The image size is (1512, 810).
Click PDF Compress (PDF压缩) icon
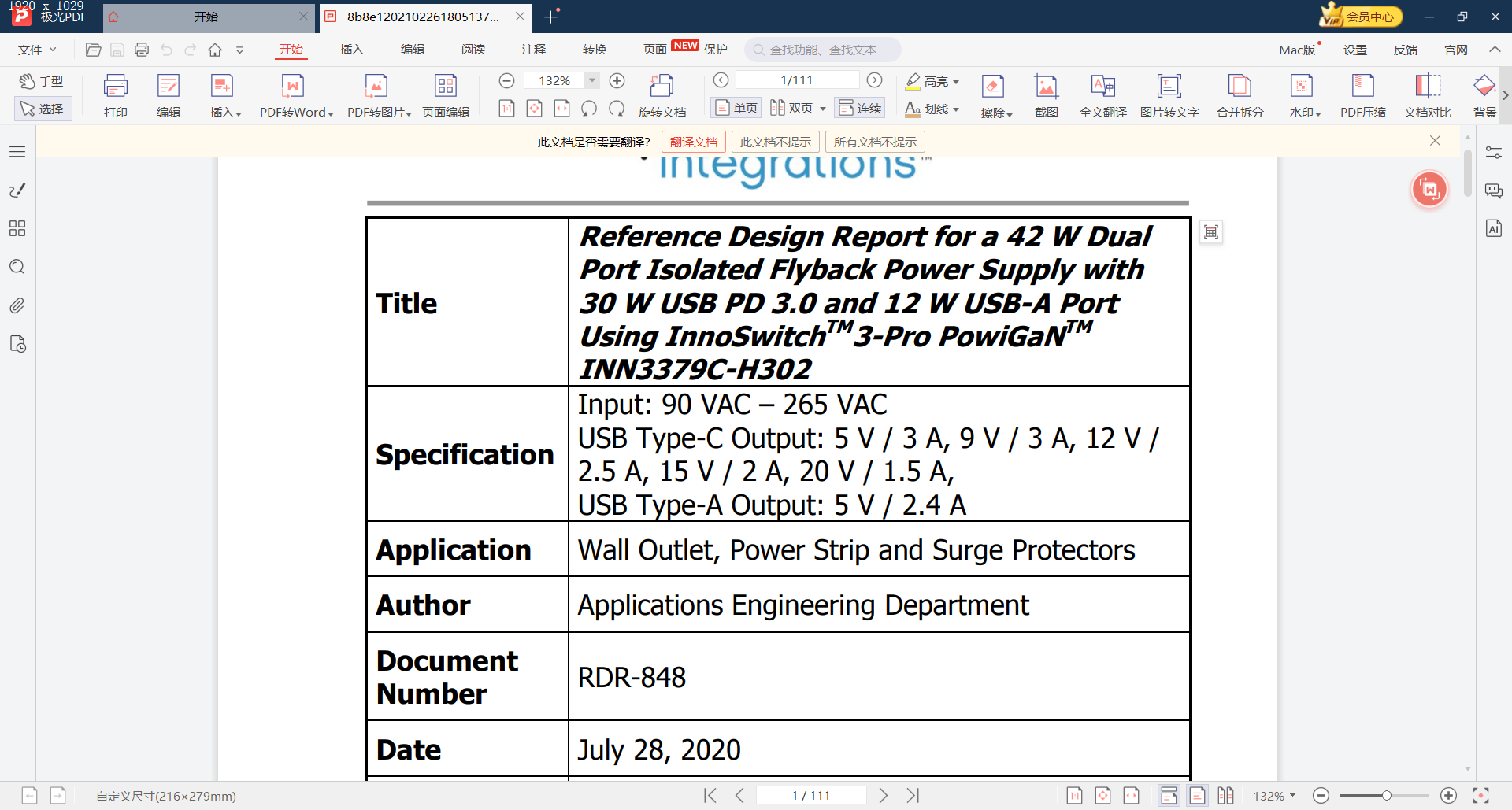[x=1363, y=95]
